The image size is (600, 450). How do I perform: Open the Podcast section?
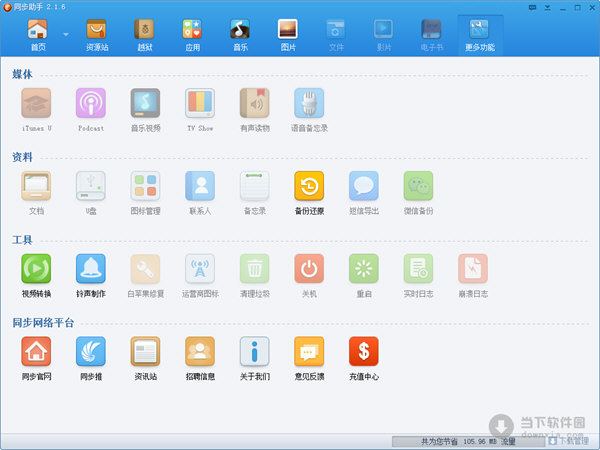[x=91, y=104]
